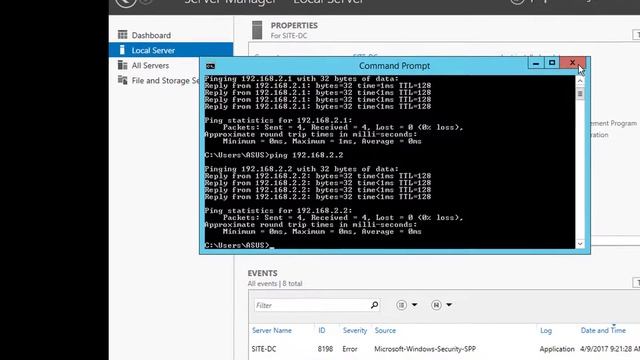Click the magnifier search icon in Events filter
The image size is (640, 360).
pyautogui.click(x=374, y=305)
